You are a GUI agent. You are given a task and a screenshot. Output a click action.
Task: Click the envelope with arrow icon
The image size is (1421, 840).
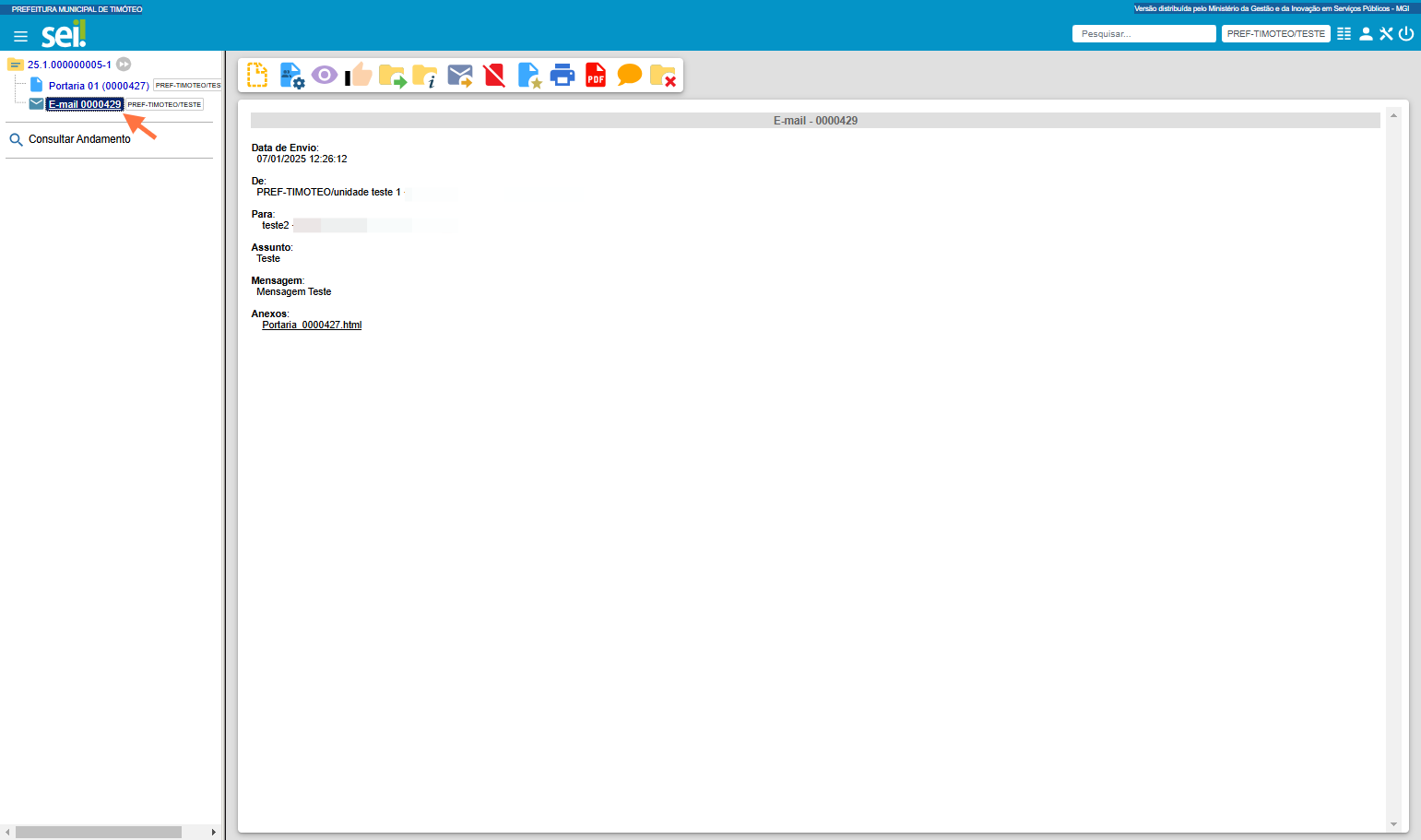460,76
